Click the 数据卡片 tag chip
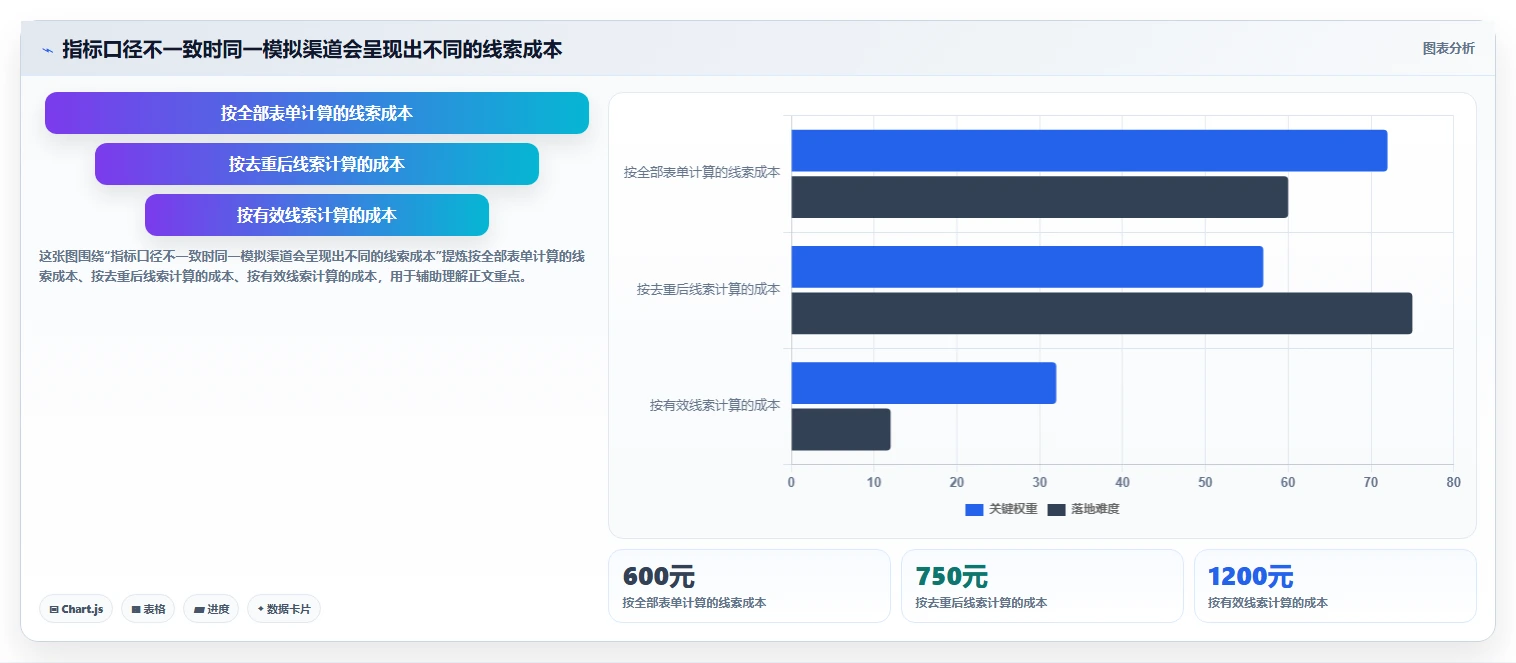This screenshot has height=663, width=1516. point(284,609)
